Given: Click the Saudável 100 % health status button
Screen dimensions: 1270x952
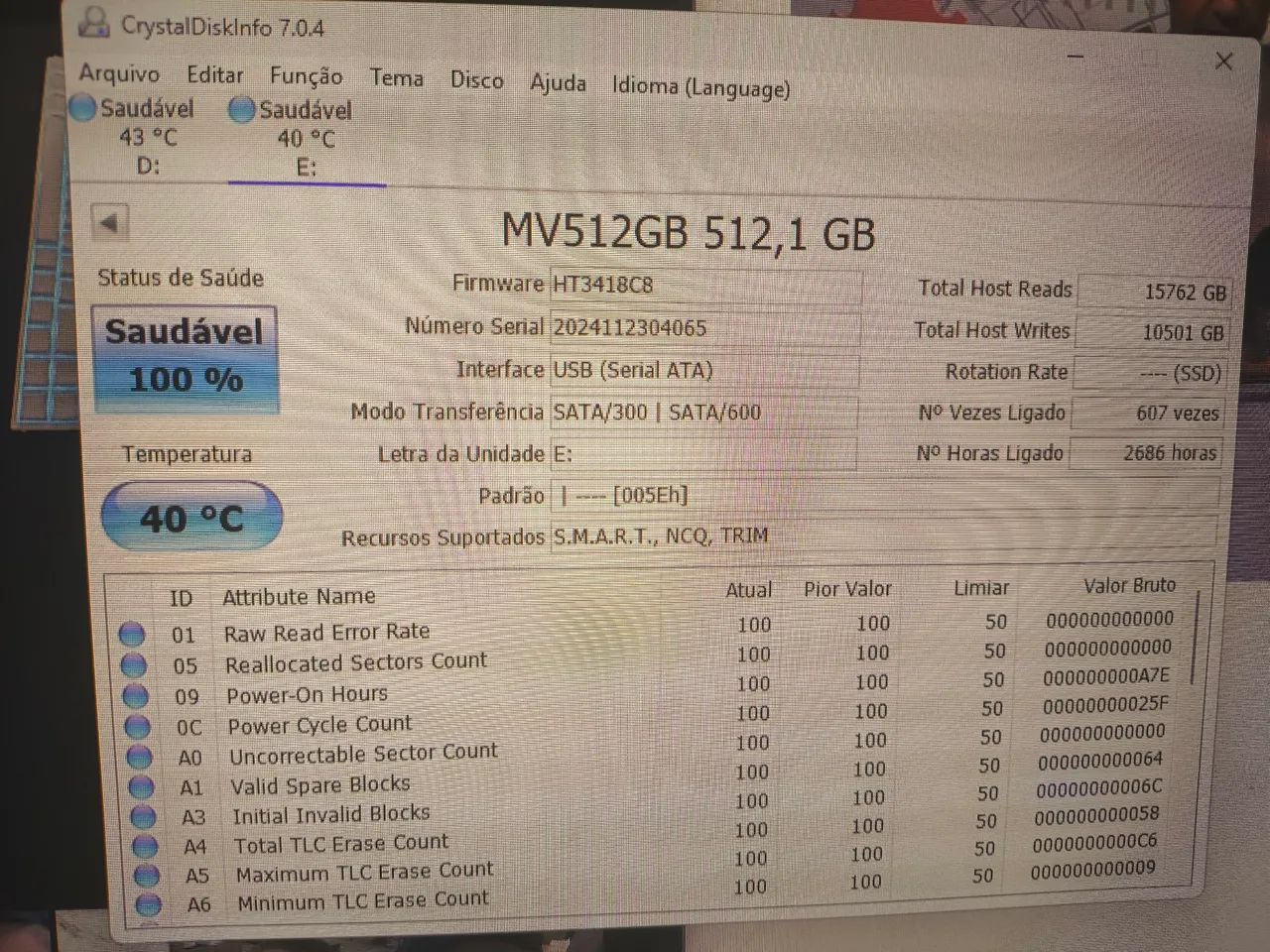Looking at the screenshot, I should pos(185,357).
